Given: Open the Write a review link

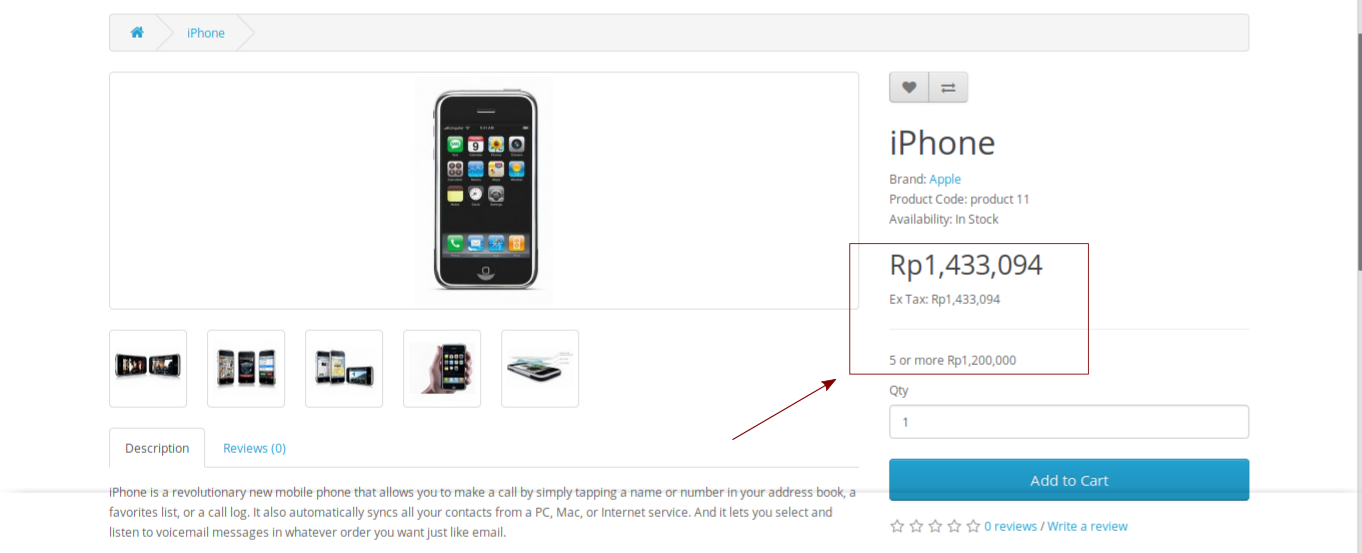Looking at the screenshot, I should pyautogui.click(x=1087, y=526).
